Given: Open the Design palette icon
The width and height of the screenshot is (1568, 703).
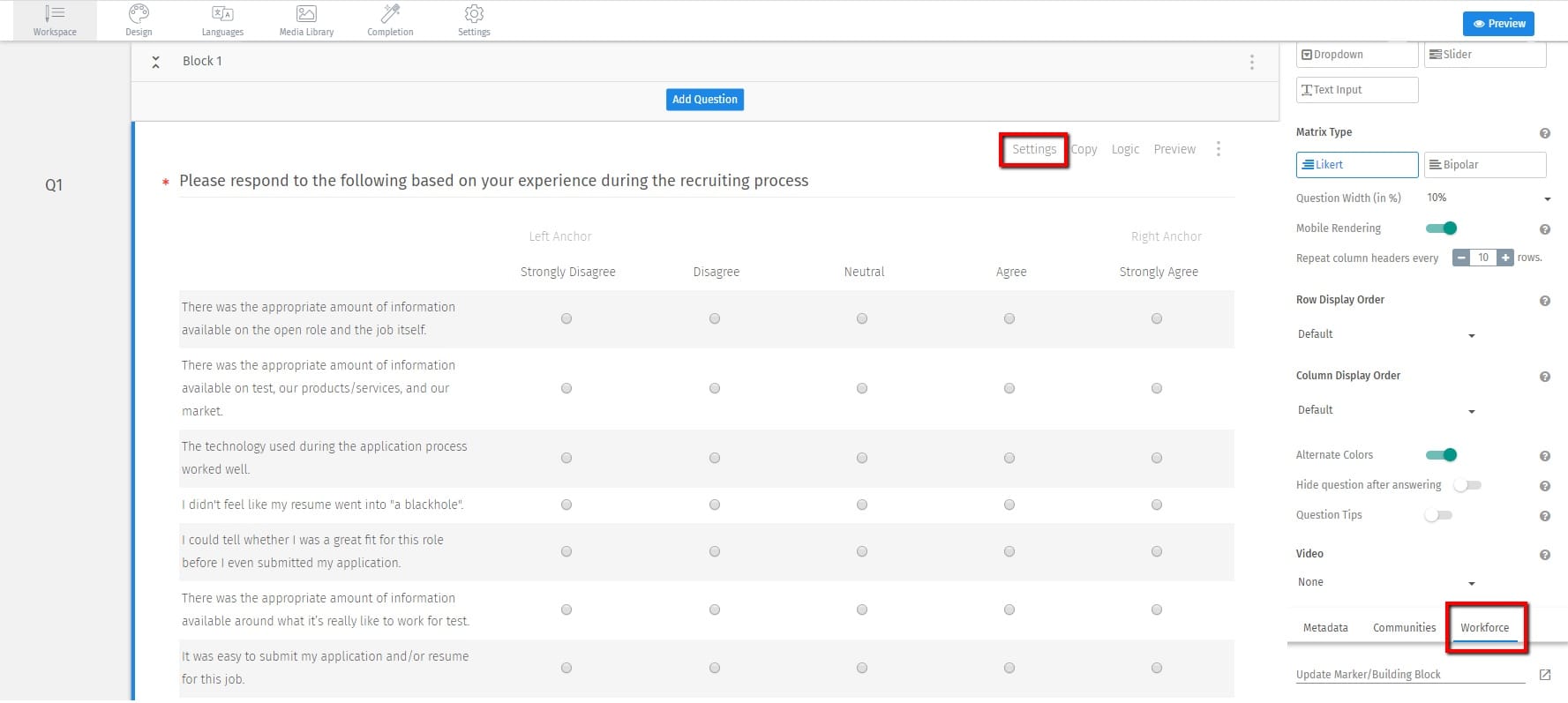Looking at the screenshot, I should 139,14.
